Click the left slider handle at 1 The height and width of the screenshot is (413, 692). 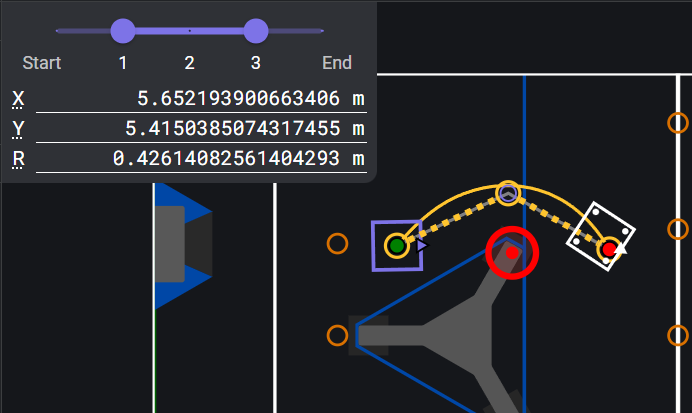[x=123, y=31]
